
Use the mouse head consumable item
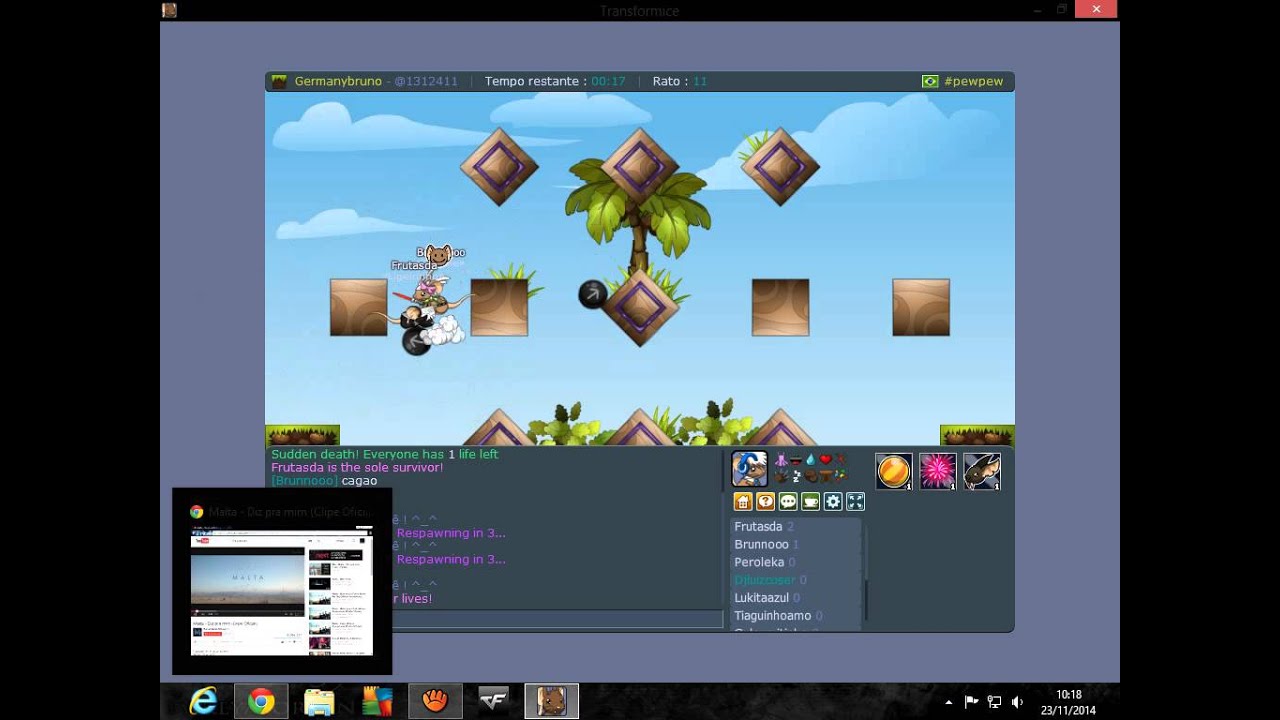[x=982, y=471]
